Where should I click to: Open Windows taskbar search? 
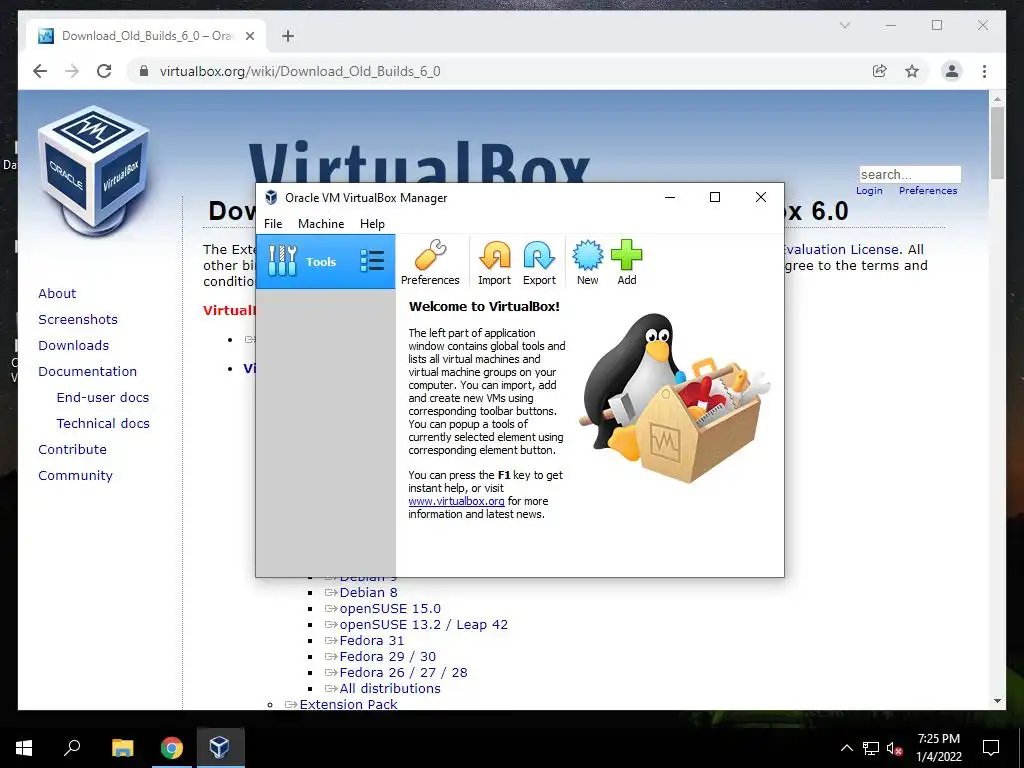pyautogui.click(x=72, y=748)
